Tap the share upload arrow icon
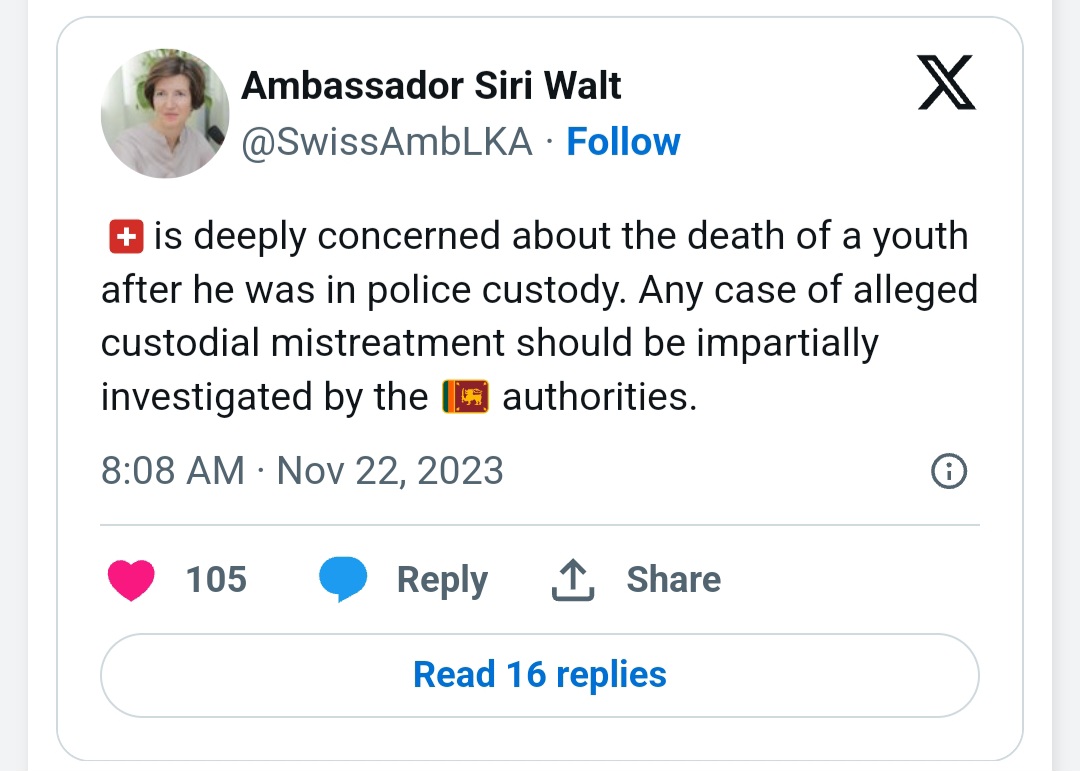This screenshot has height=771, width=1080. (573, 579)
